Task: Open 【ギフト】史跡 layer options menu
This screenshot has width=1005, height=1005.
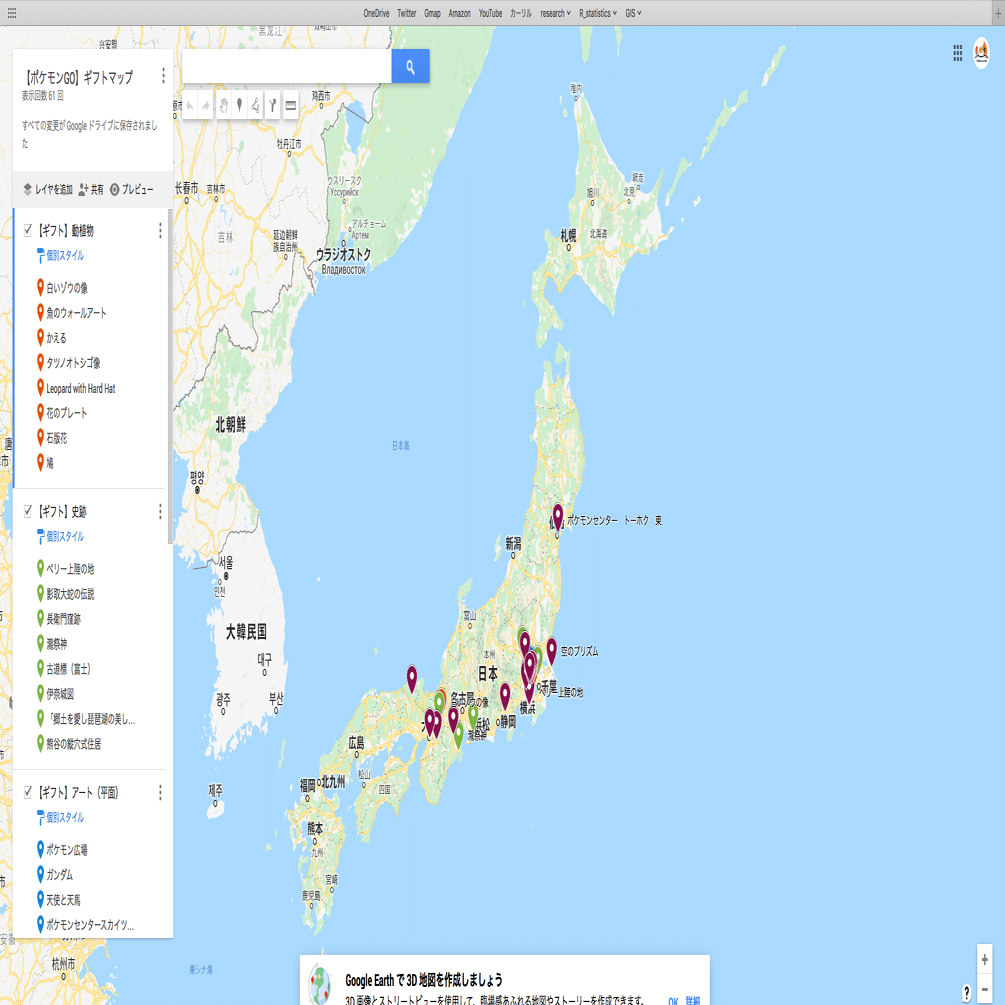Action: [x=160, y=511]
